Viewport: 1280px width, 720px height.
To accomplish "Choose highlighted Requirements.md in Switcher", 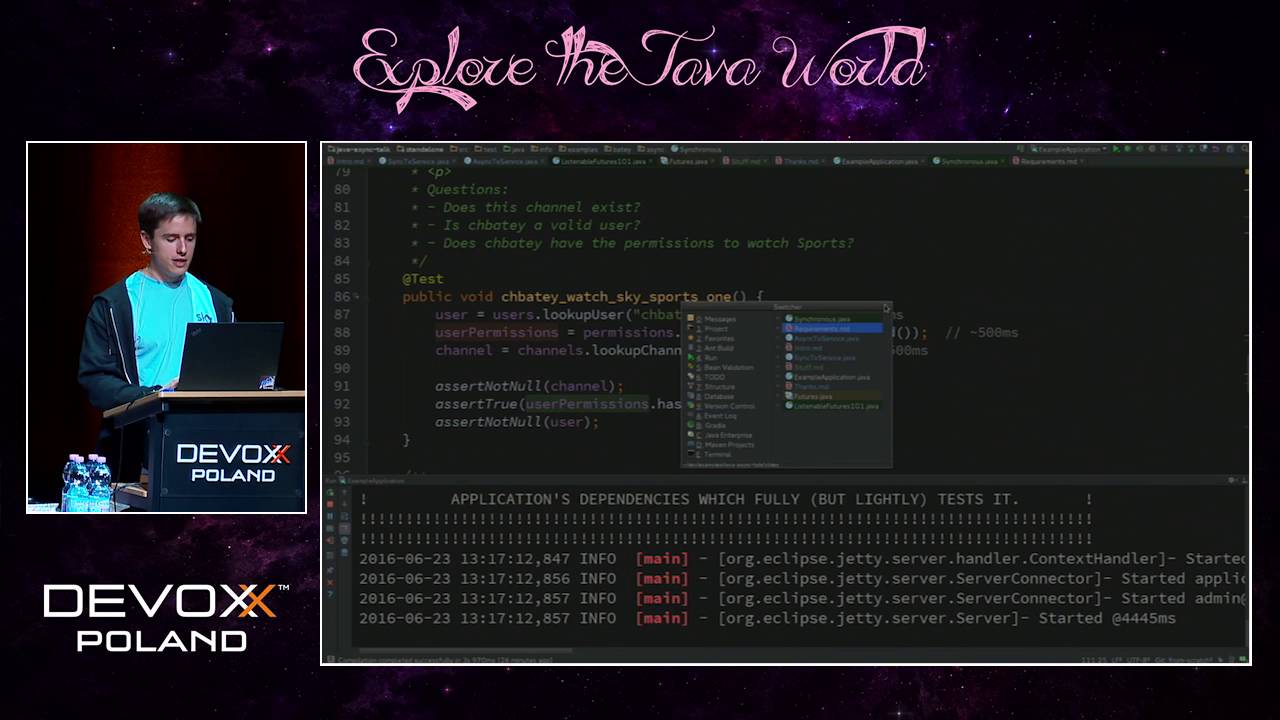I will (832, 328).
